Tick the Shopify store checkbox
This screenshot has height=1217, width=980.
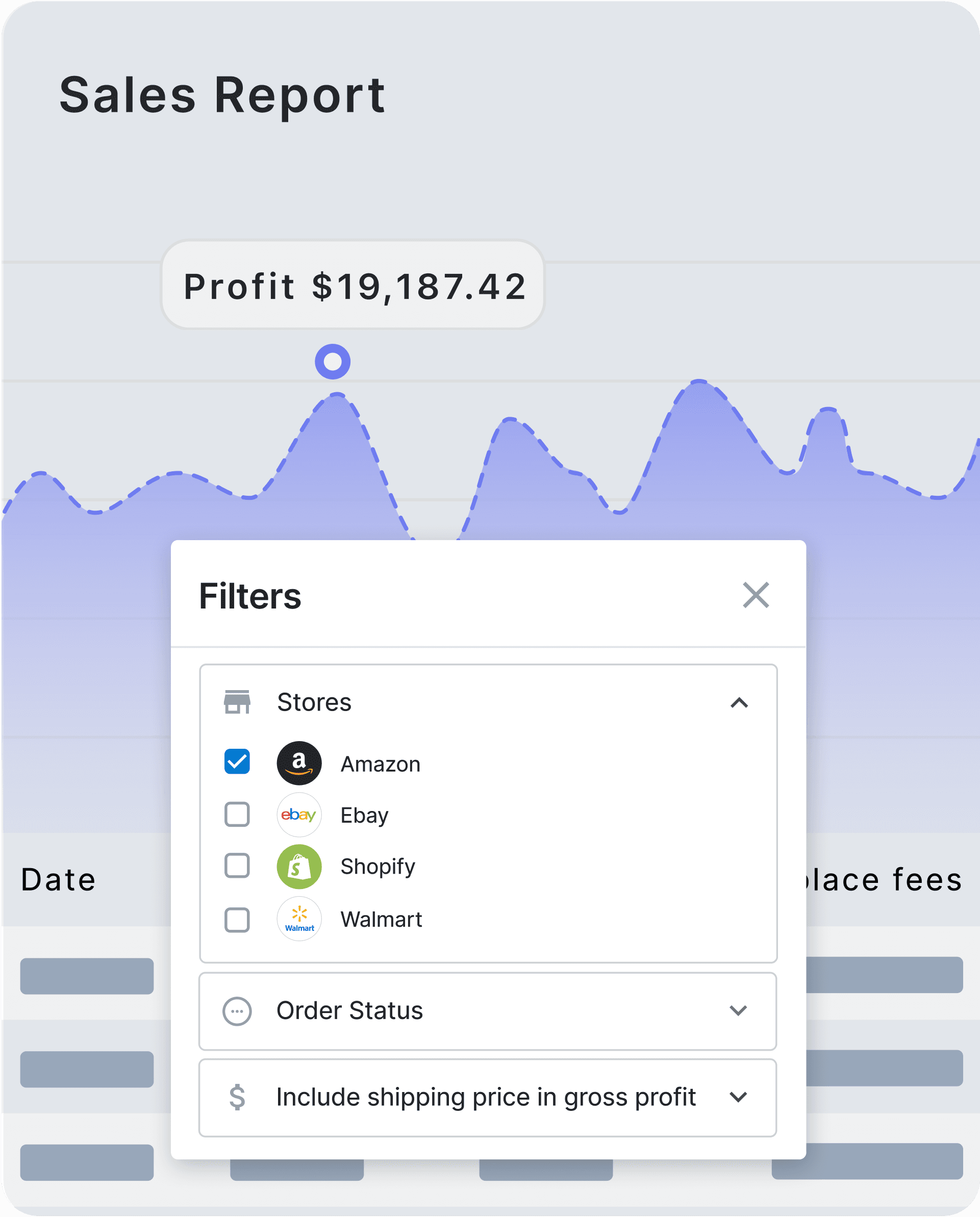(x=237, y=866)
